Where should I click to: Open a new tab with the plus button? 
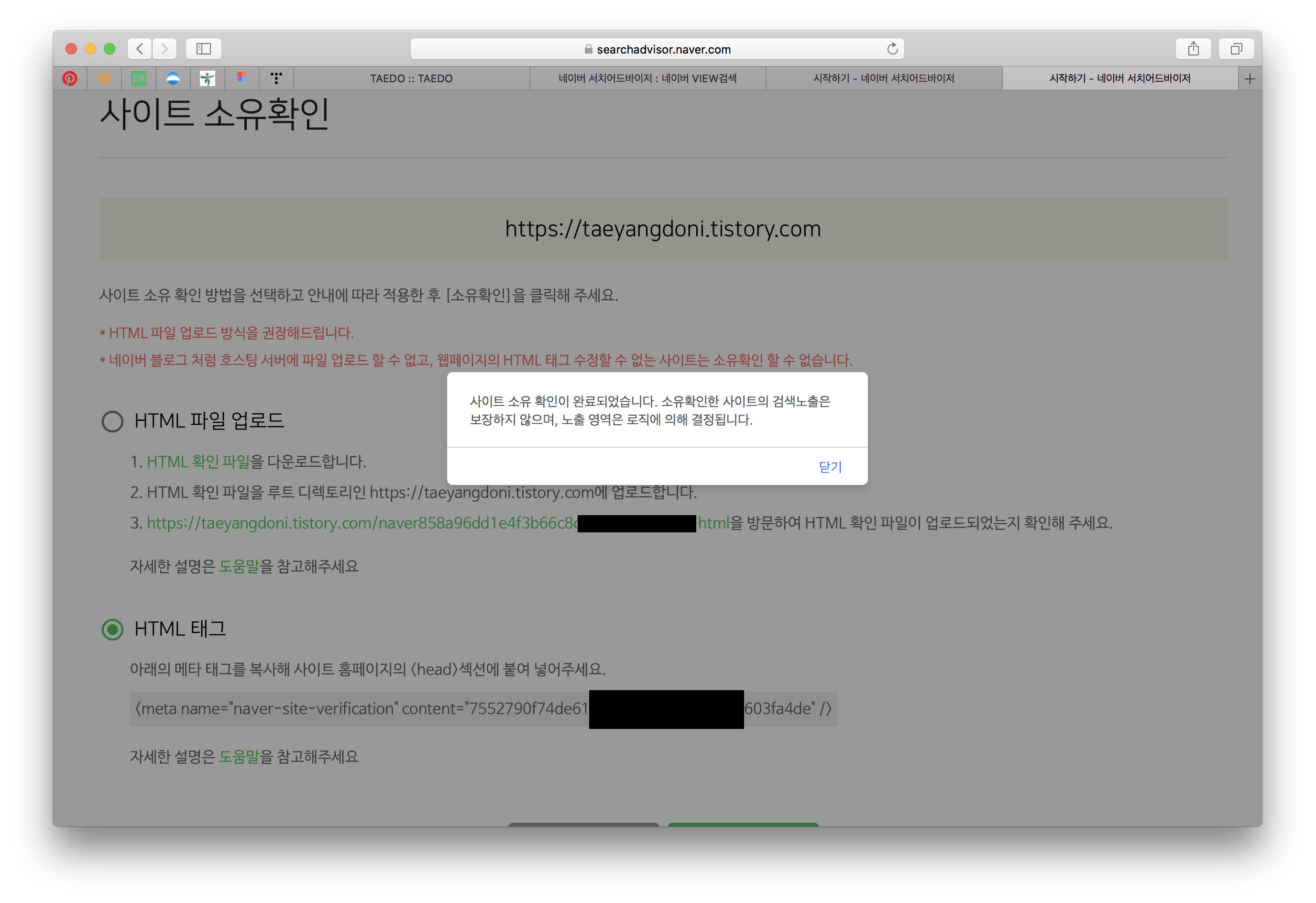[x=1250, y=79]
